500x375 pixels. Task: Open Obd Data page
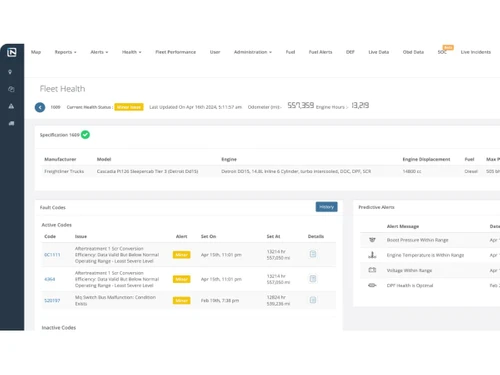[413, 52]
